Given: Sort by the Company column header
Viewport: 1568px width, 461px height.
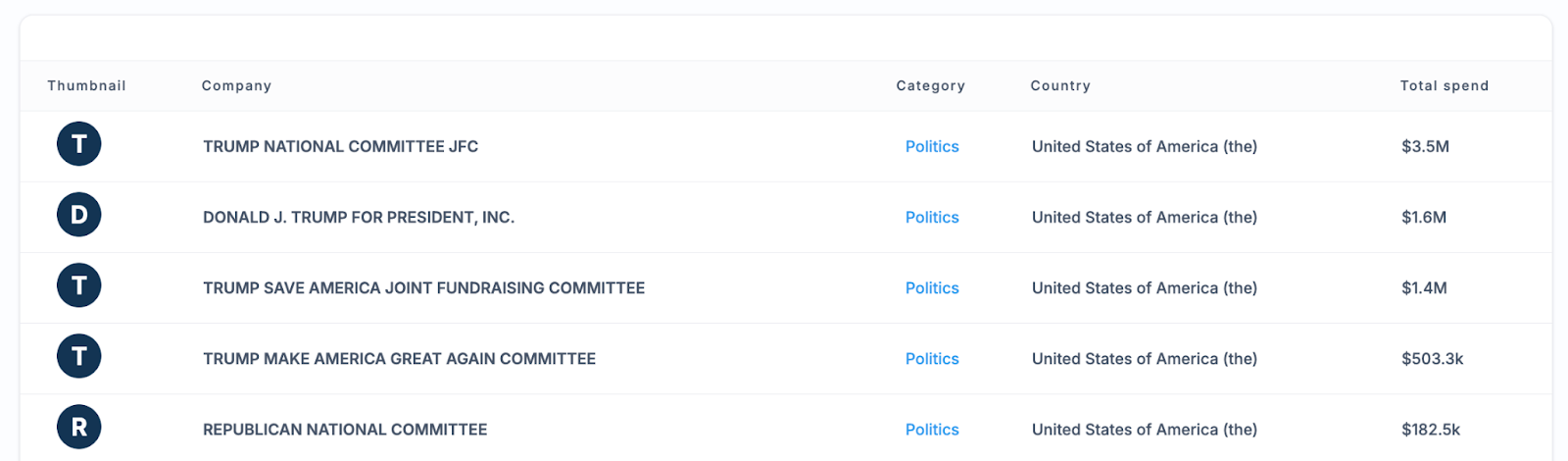Looking at the screenshot, I should [236, 85].
